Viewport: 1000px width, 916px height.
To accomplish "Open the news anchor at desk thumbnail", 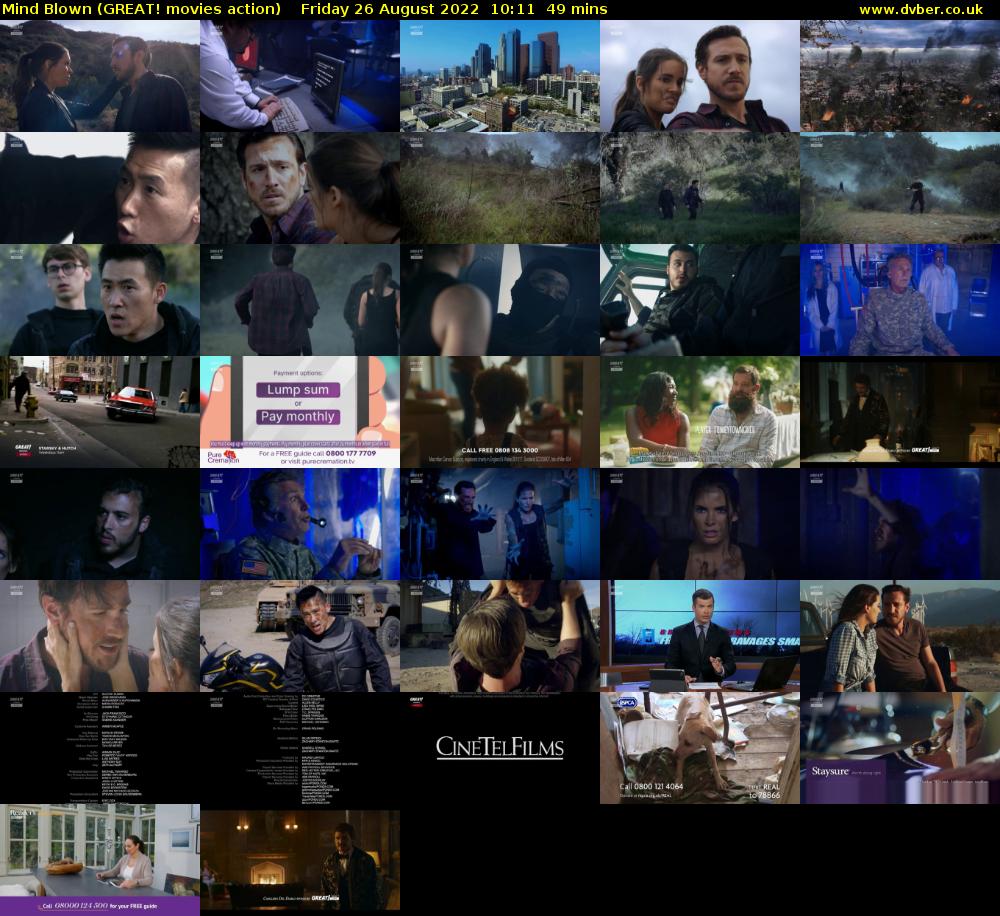I will tap(700, 636).
